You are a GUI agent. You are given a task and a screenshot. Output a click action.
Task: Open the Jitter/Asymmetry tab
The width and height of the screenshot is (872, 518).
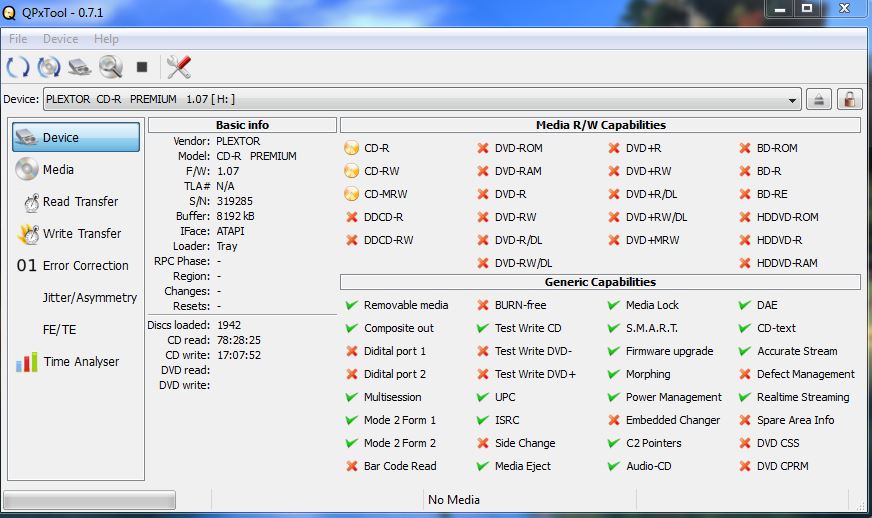76,298
